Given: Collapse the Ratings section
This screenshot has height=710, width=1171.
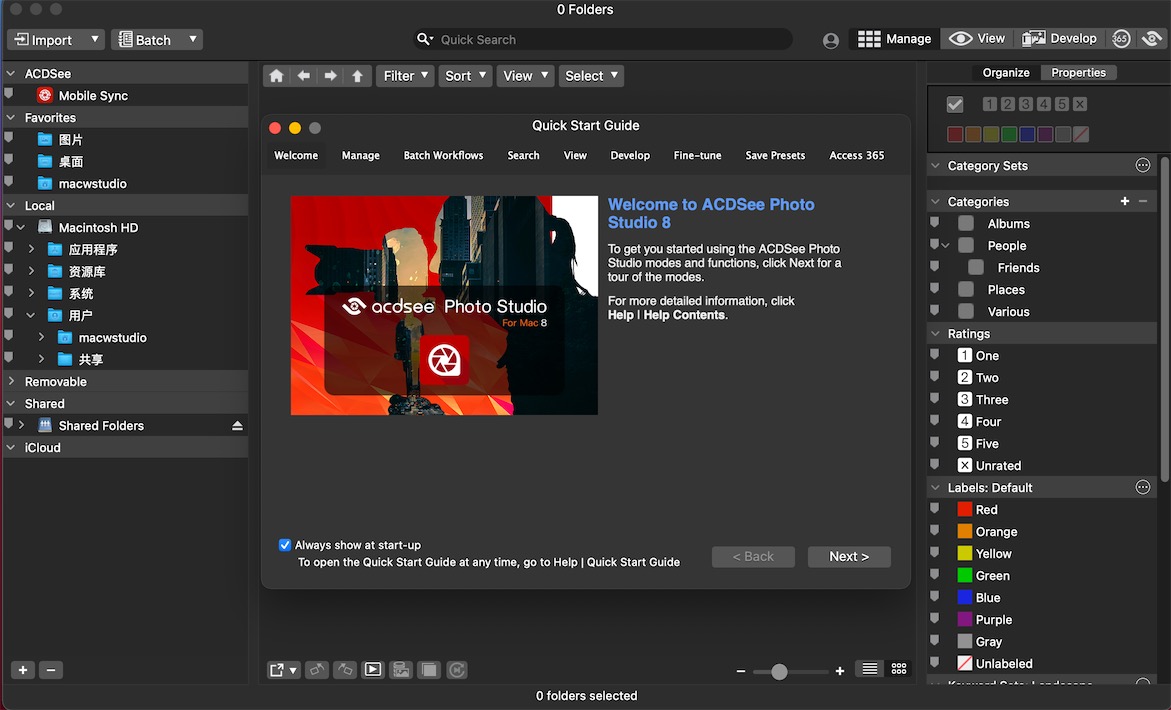Looking at the screenshot, I should tap(935, 333).
